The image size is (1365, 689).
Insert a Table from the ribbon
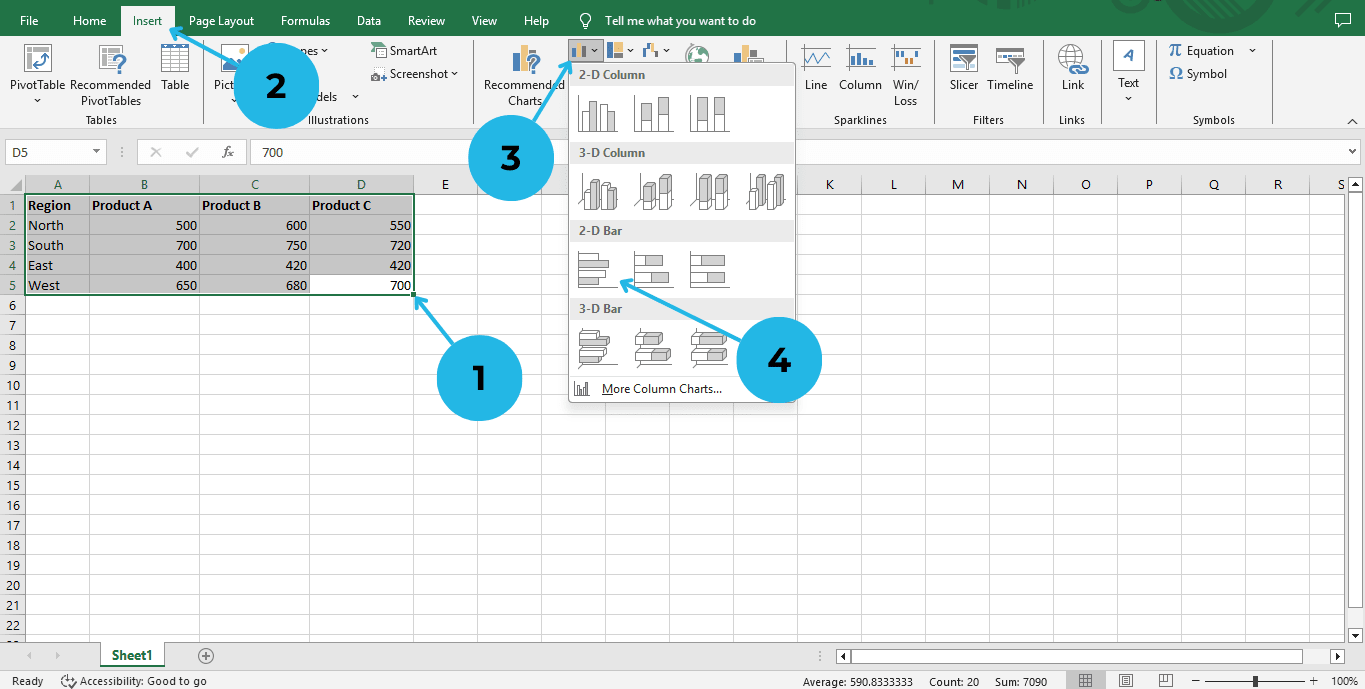[x=175, y=68]
